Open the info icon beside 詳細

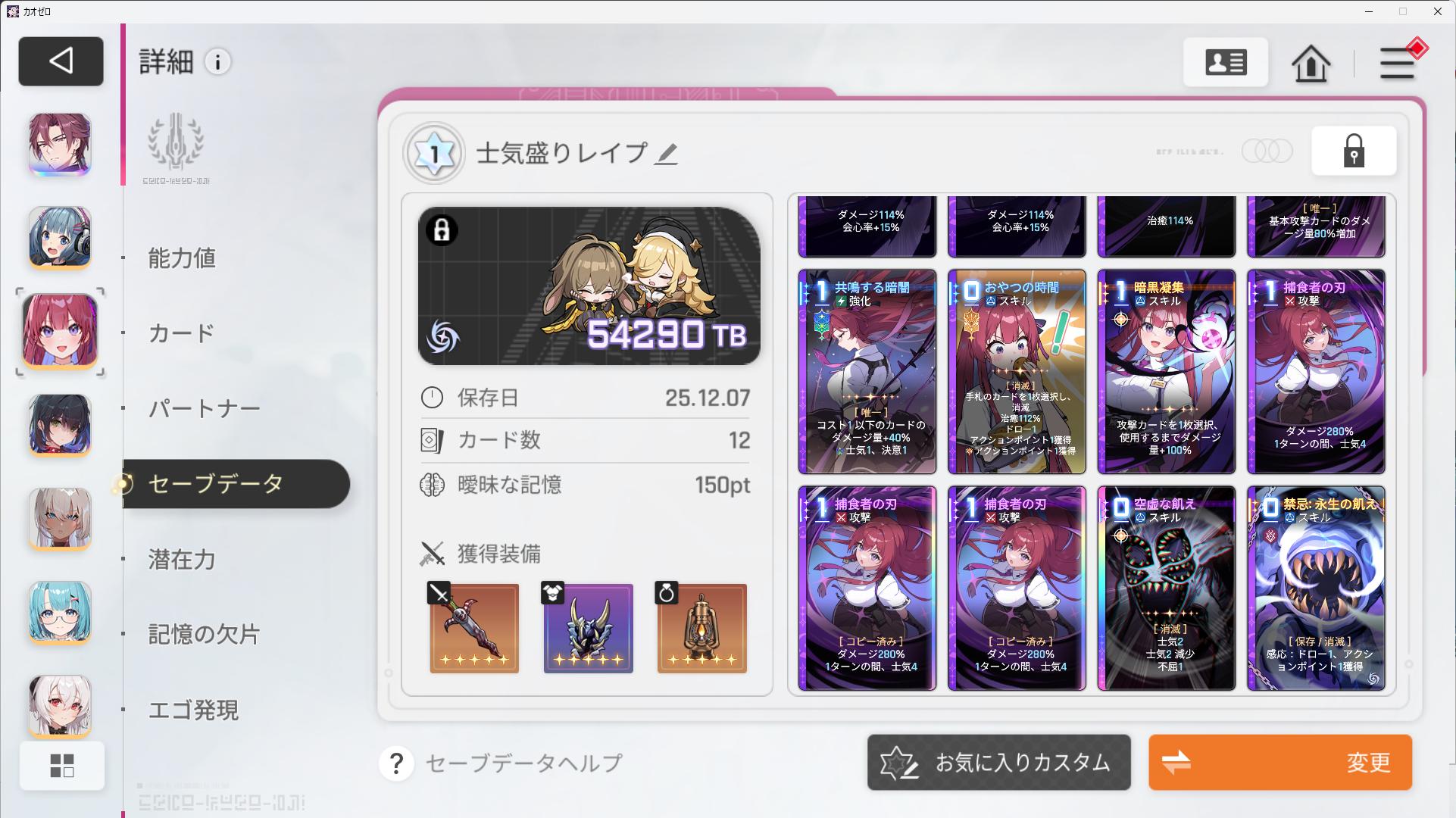[218, 62]
